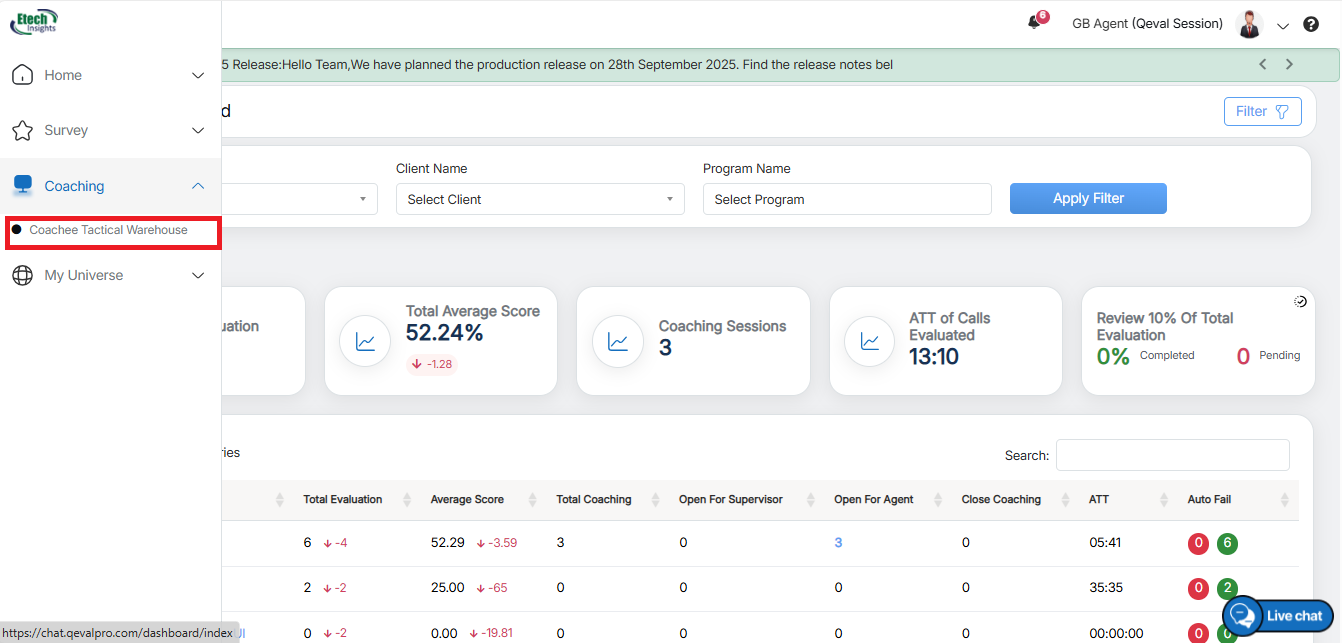Viewport: 1342px width, 643px height.
Task: Open Coachee Tactical Warehouse menu item
Action: 108,230
